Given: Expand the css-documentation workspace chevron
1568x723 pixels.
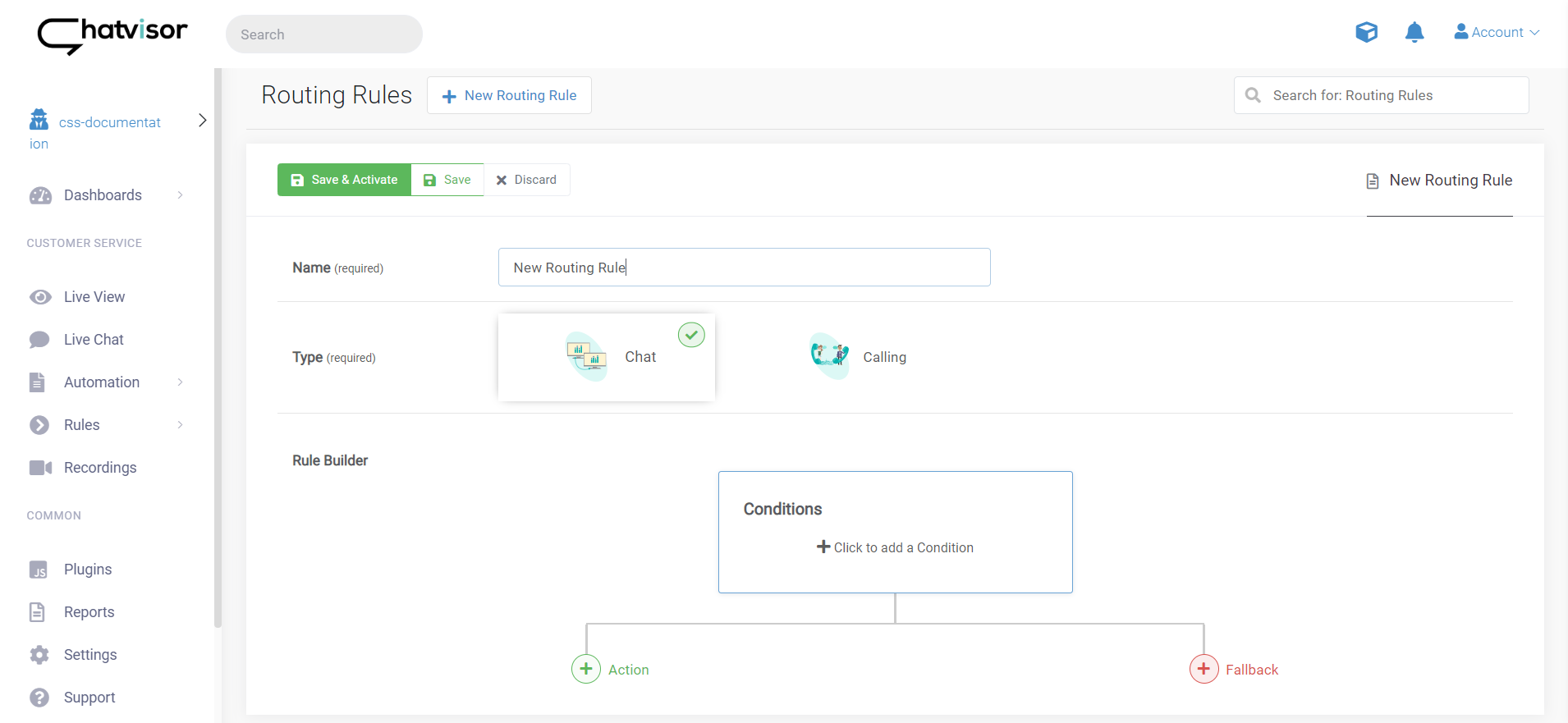Looking at the screenshot, I should click(x=203, y=121).
